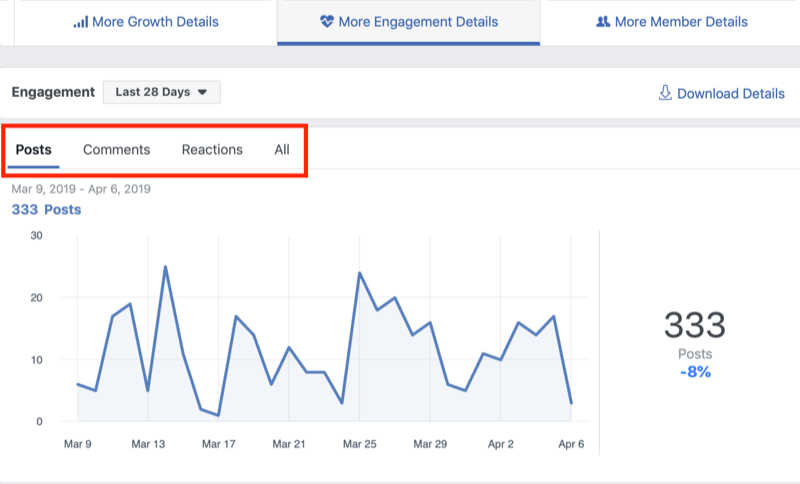Switch to the Comments tab
Screen dimensions: 800x484
point(116,150)
